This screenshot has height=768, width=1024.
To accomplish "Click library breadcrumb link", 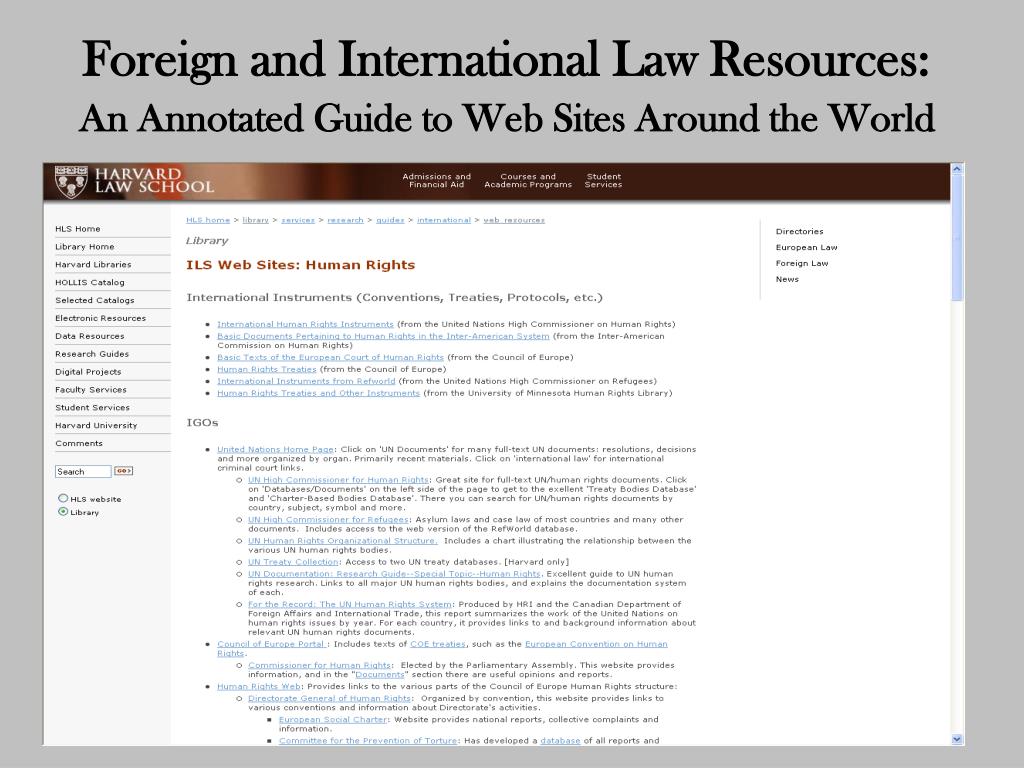I will 255,220.
